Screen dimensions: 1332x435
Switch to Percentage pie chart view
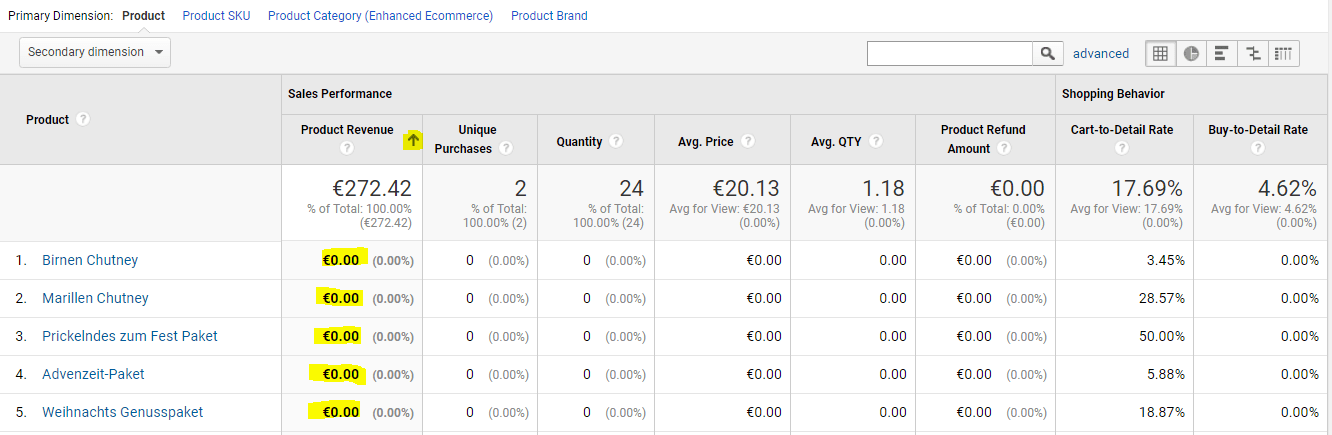[1191, 54]
